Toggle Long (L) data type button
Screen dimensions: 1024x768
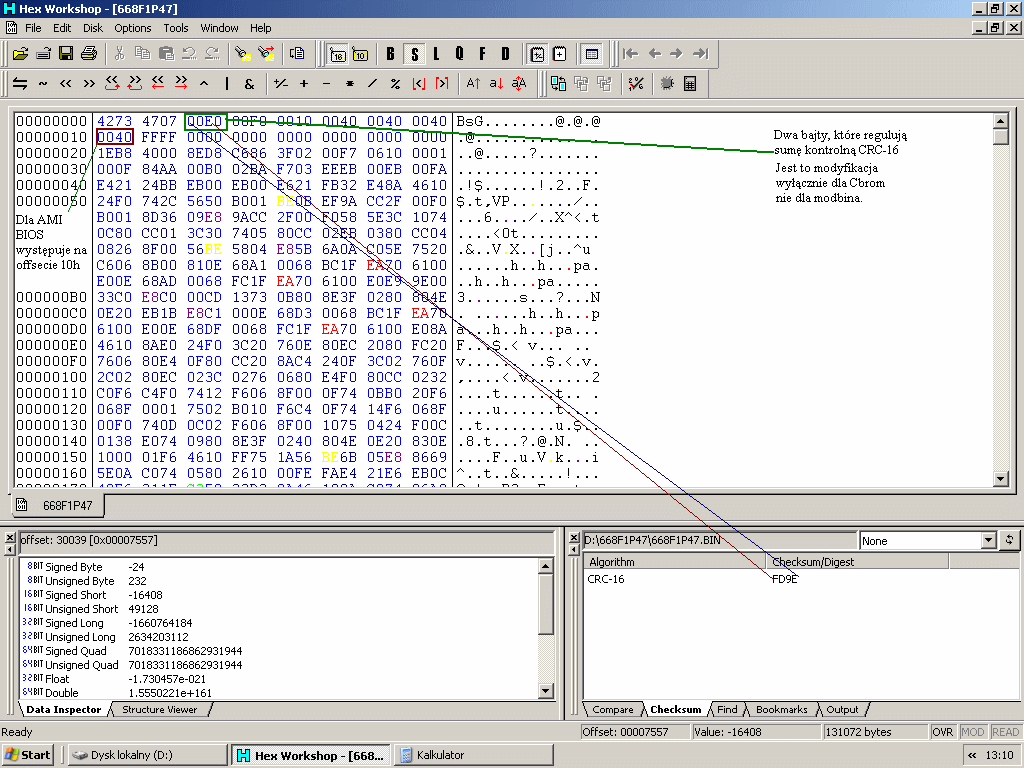click(436, 53)
